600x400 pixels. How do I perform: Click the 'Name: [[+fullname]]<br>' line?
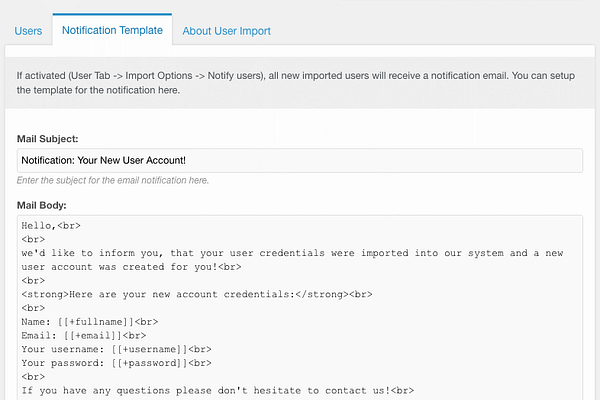coord(90,322)
